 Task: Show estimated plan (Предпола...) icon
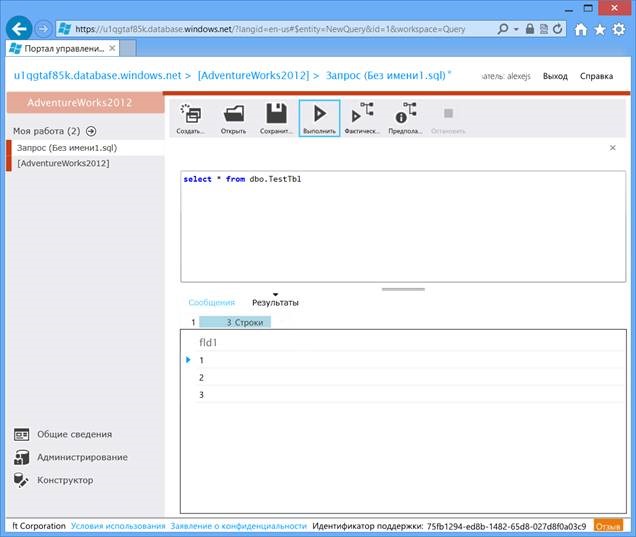coord(406,118)
